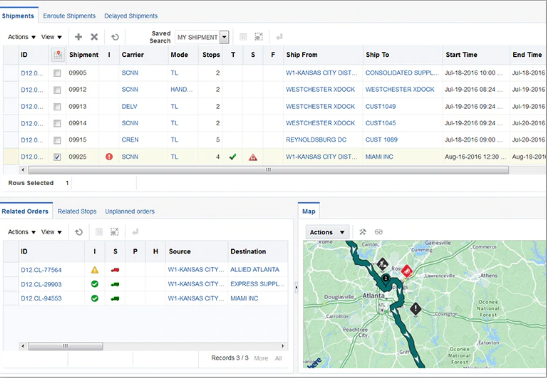This screenshot has height=378, width=547.
Task: Click the freeze icon in the Related Orders toolbar
Action: [99, 232]
